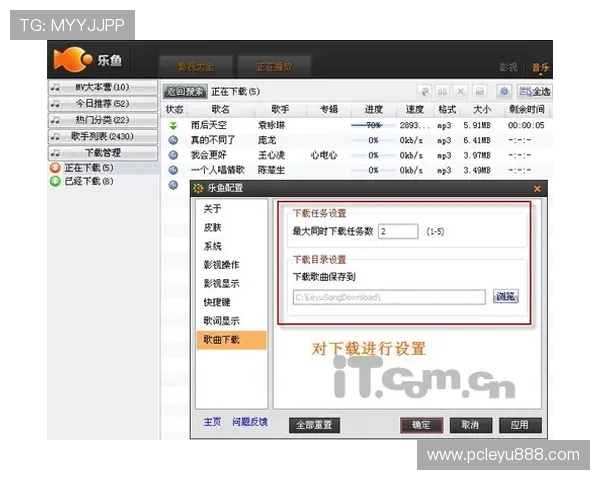Screen dimensions: 600x480
Task: Sort by 专辑 column header
Action: pyautogui.click(x=329, y=109)
